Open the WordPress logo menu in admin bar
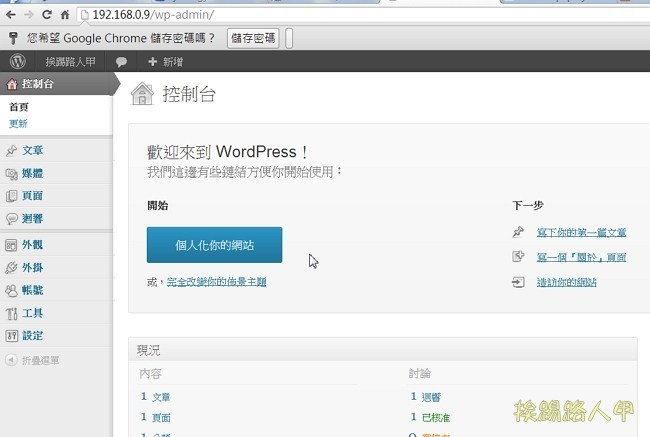 (x=17, y=61)
